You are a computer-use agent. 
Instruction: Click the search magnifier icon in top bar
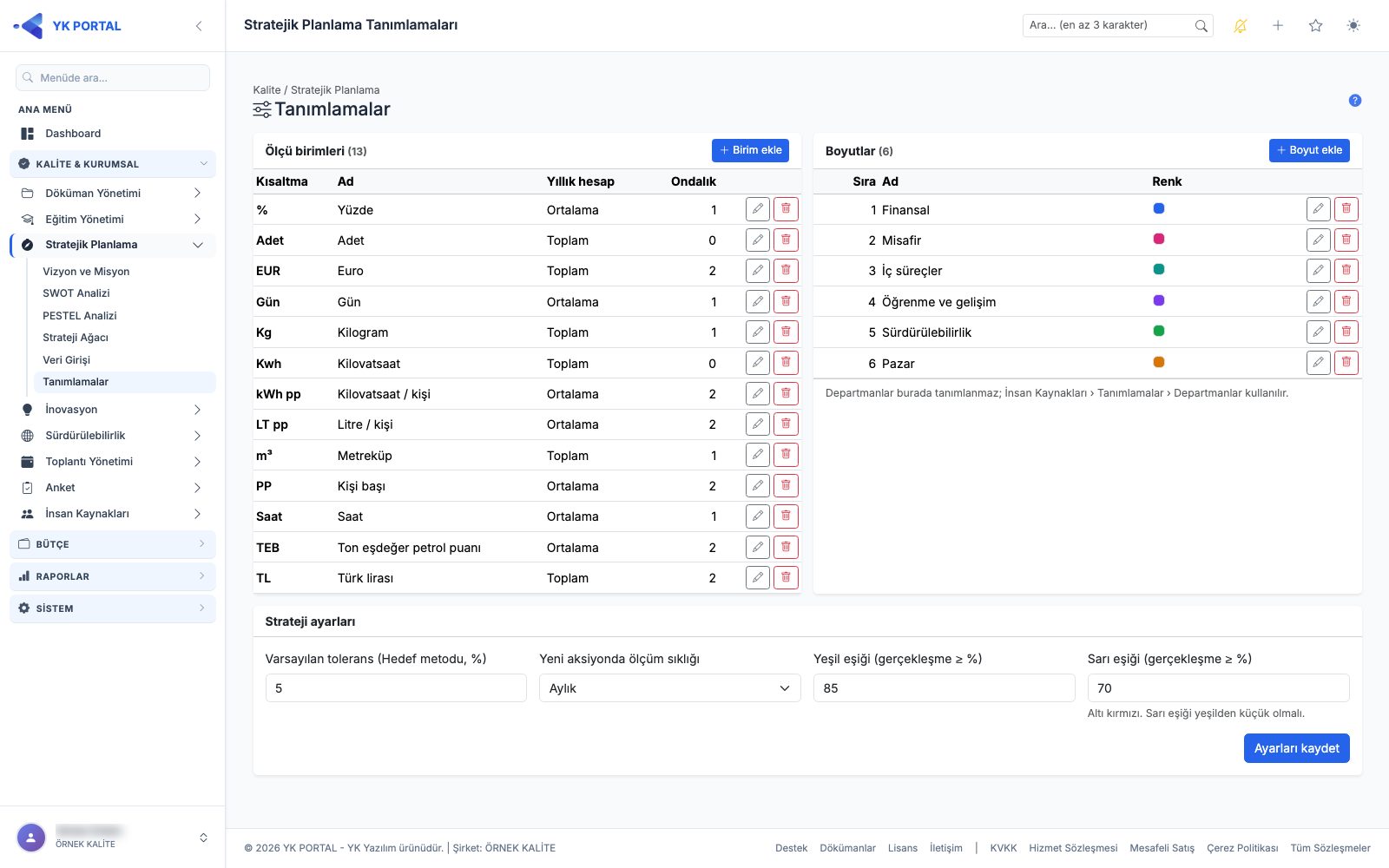(1201, 26)
